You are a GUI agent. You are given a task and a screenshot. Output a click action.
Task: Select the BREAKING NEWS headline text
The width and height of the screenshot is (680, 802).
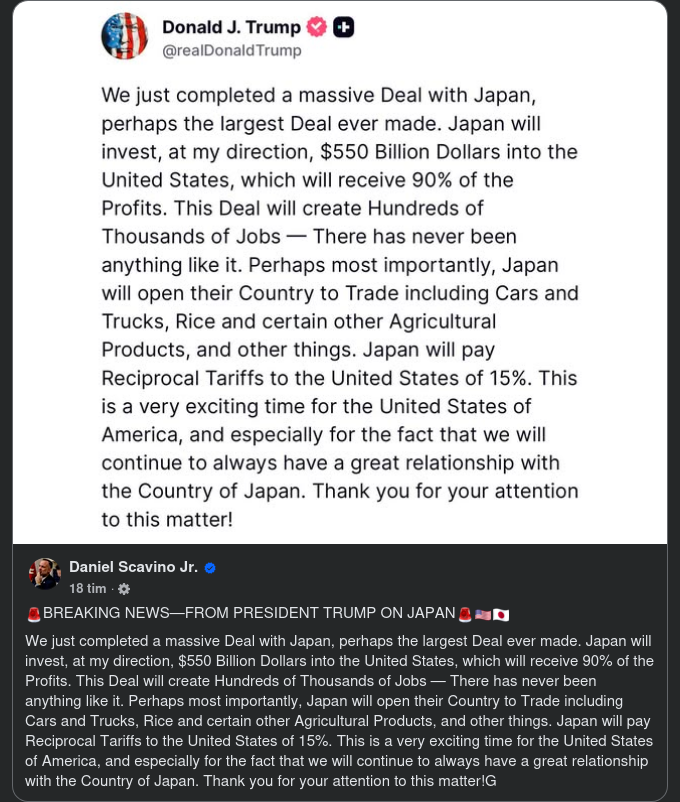point(245,613)
